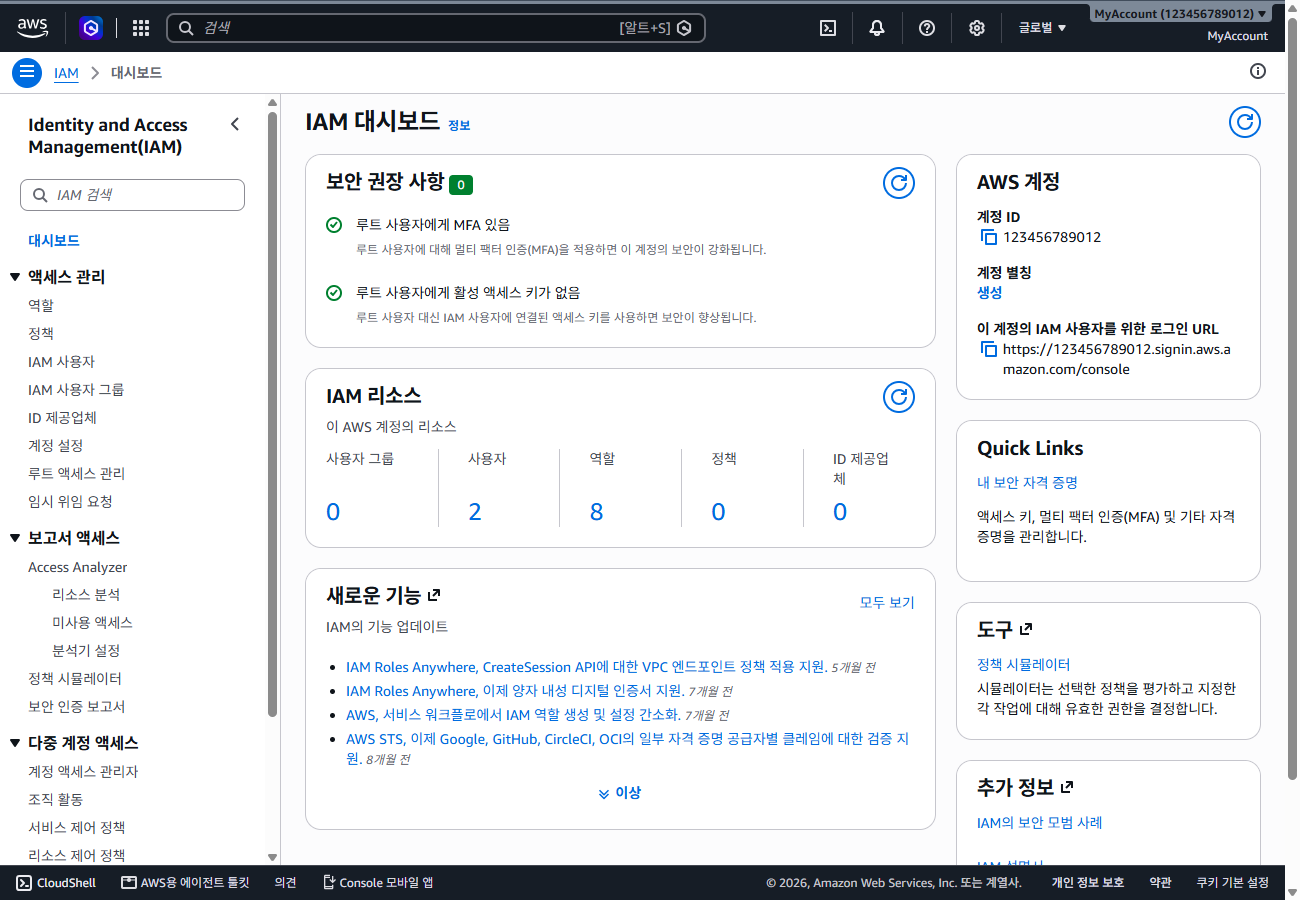Open IAM 사용자 그룹 page
Screen dimensions: 1300x900
(76, 389)
